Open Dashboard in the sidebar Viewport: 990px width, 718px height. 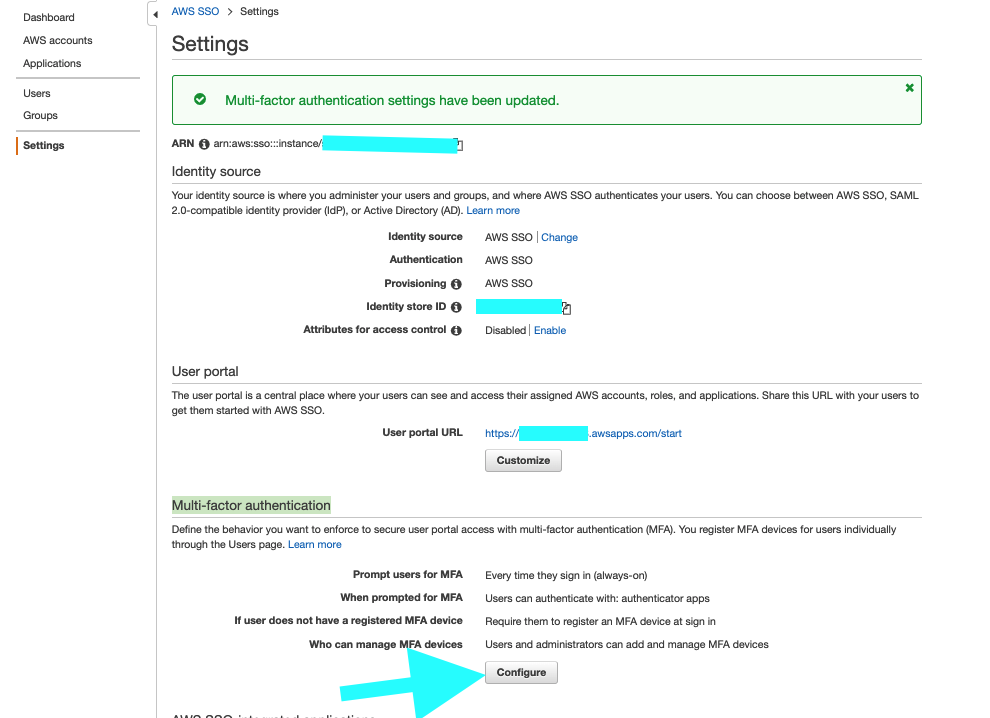tap(49, 17)
